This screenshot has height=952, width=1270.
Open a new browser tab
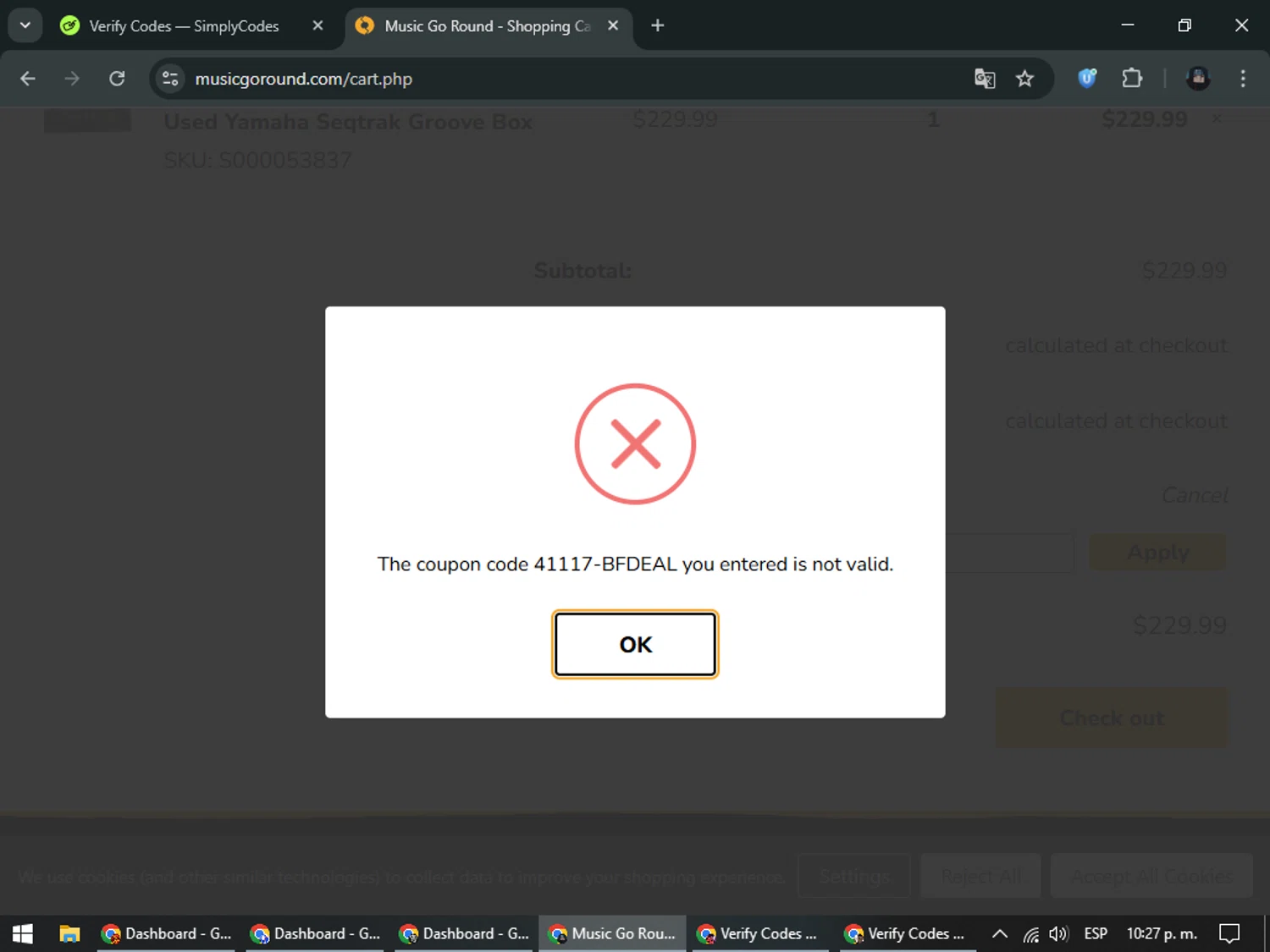tap(657, 25)
